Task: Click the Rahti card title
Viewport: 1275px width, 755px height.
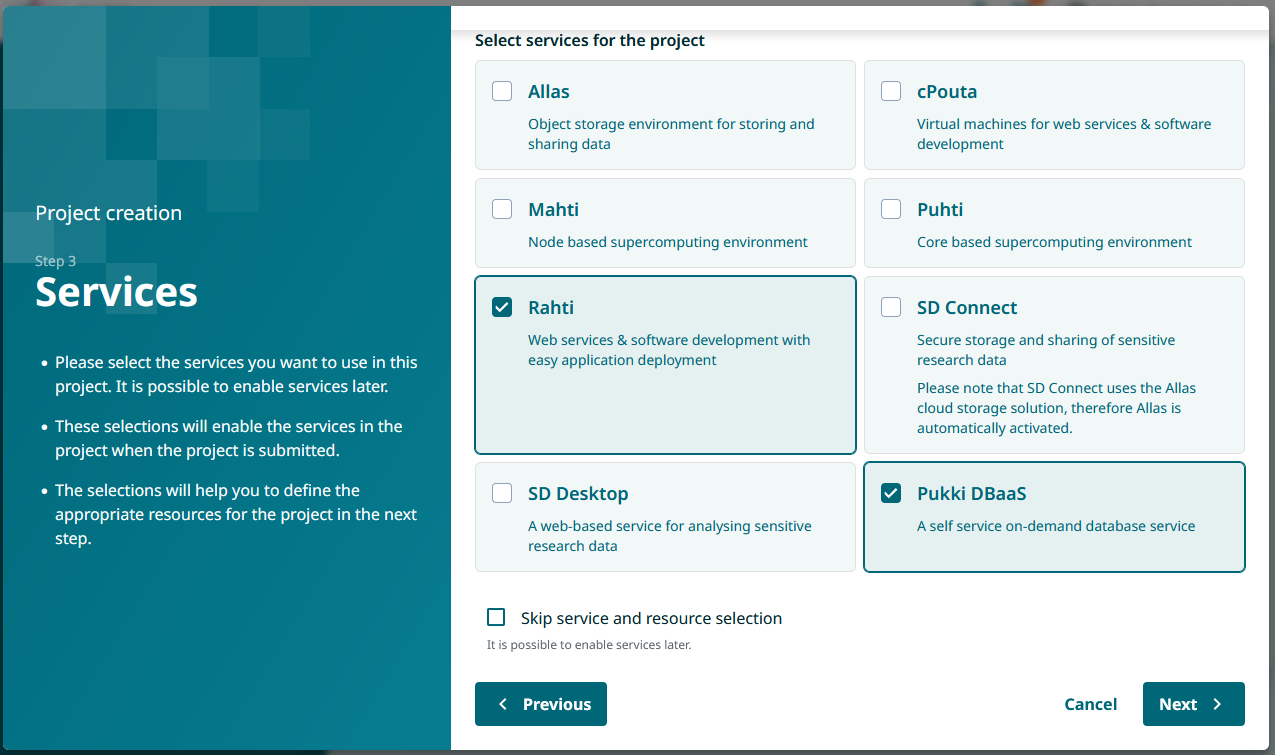Action: tap(551, 307)
